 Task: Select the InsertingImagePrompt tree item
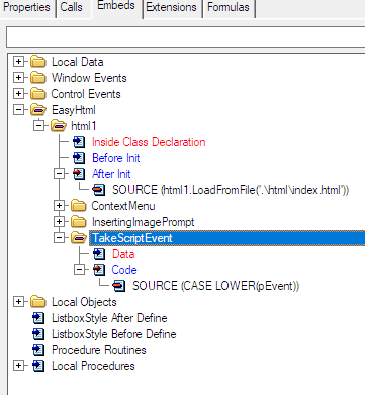click(x=143, y=222)
